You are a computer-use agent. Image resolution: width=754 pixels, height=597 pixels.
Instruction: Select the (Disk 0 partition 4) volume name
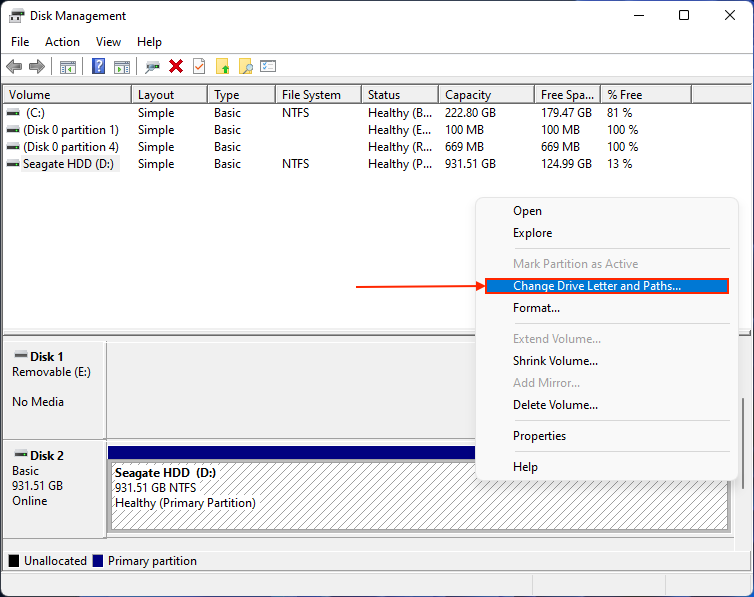71,147
